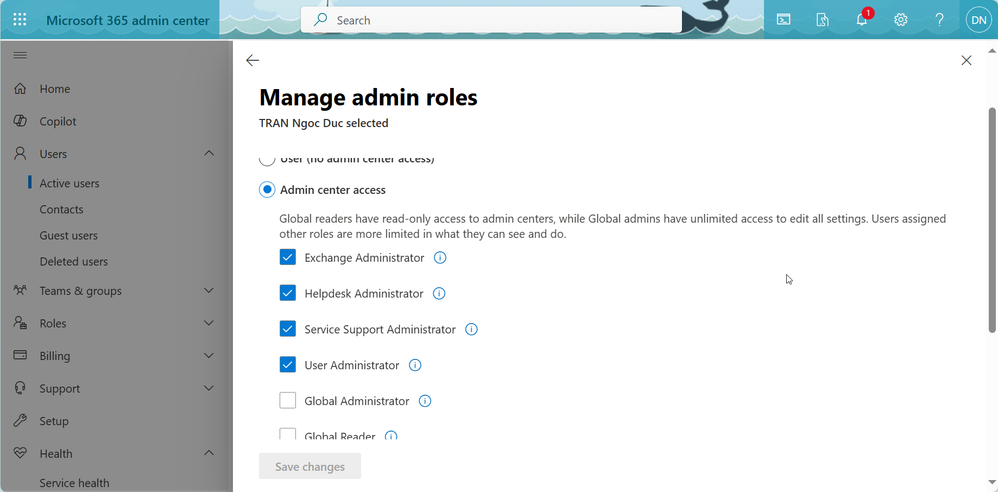Screen dimensions: 998x492
Task: Go to Home in navigation
Action: click(x=55, y=89)
